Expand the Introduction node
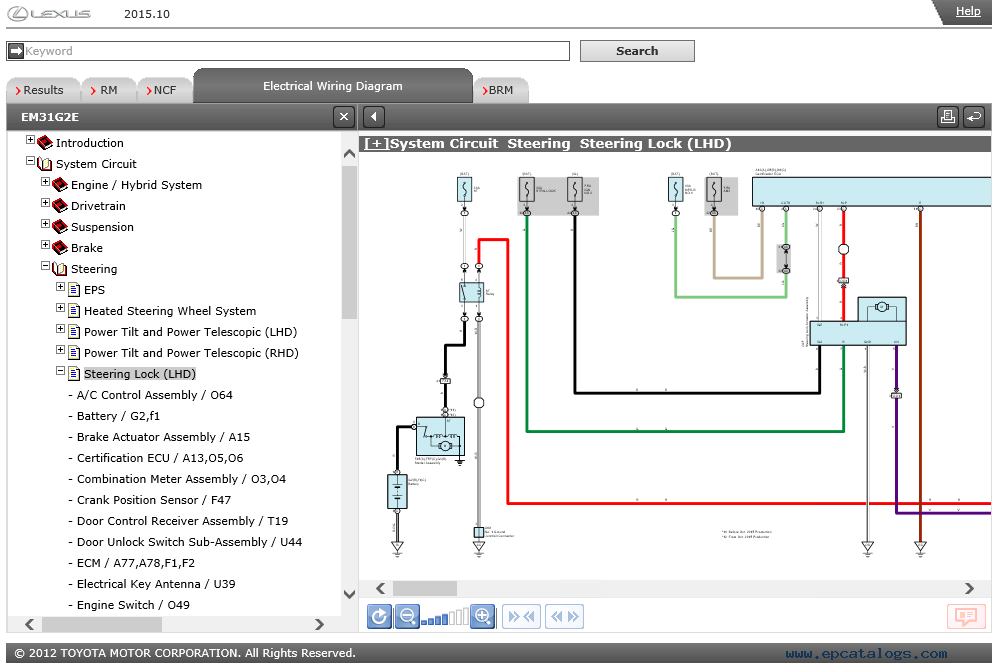This screenshot has height=670, width=998. pyautogui.click(x=30, y=139)
